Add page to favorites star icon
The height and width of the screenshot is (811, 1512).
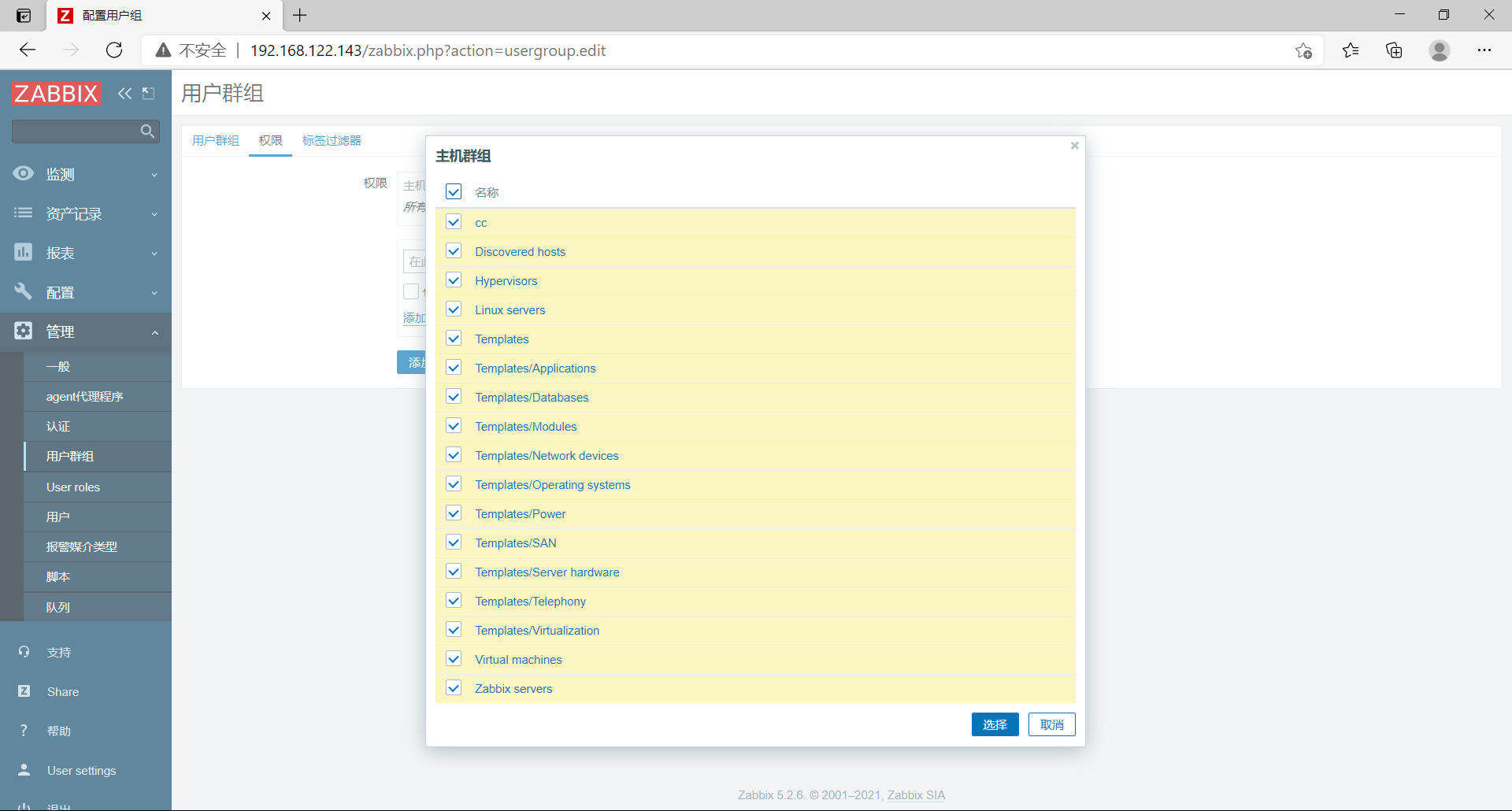(1303, 50)
